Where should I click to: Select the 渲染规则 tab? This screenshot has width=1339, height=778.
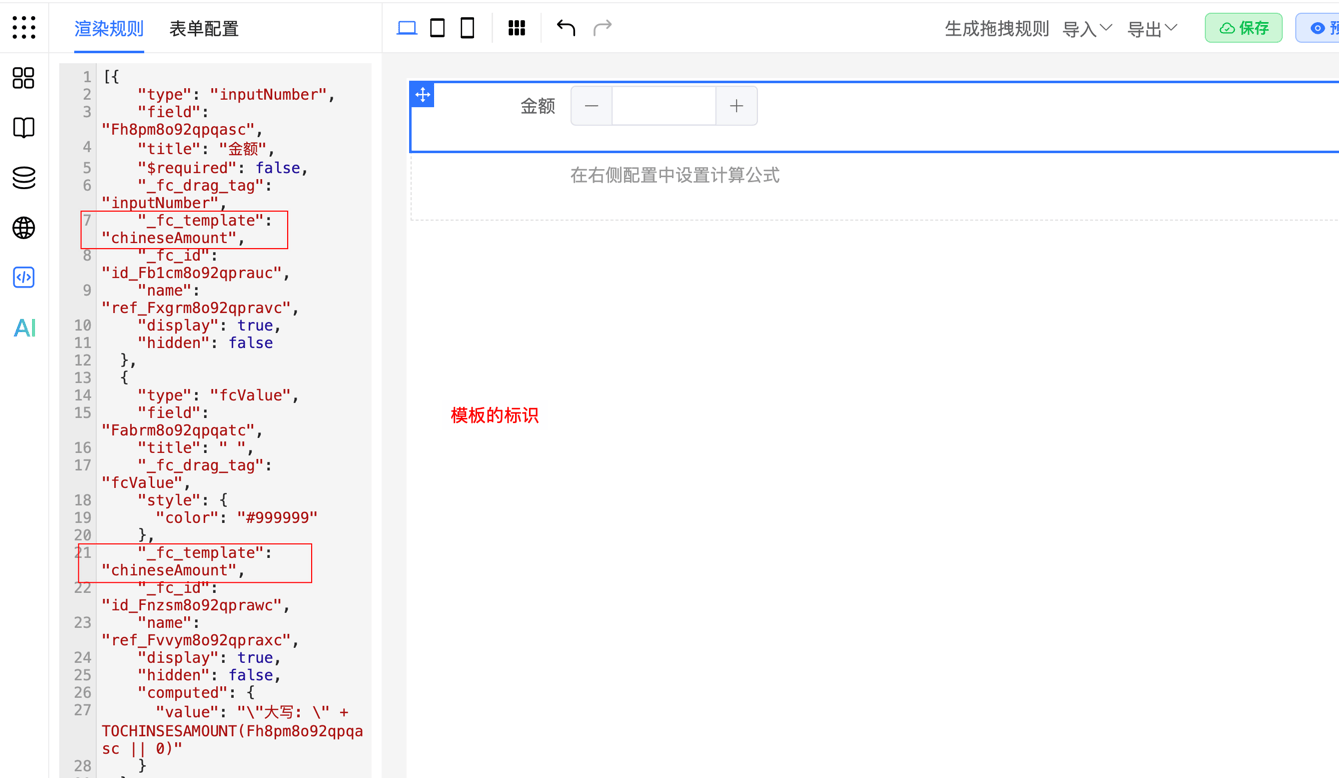click(109, 29)
